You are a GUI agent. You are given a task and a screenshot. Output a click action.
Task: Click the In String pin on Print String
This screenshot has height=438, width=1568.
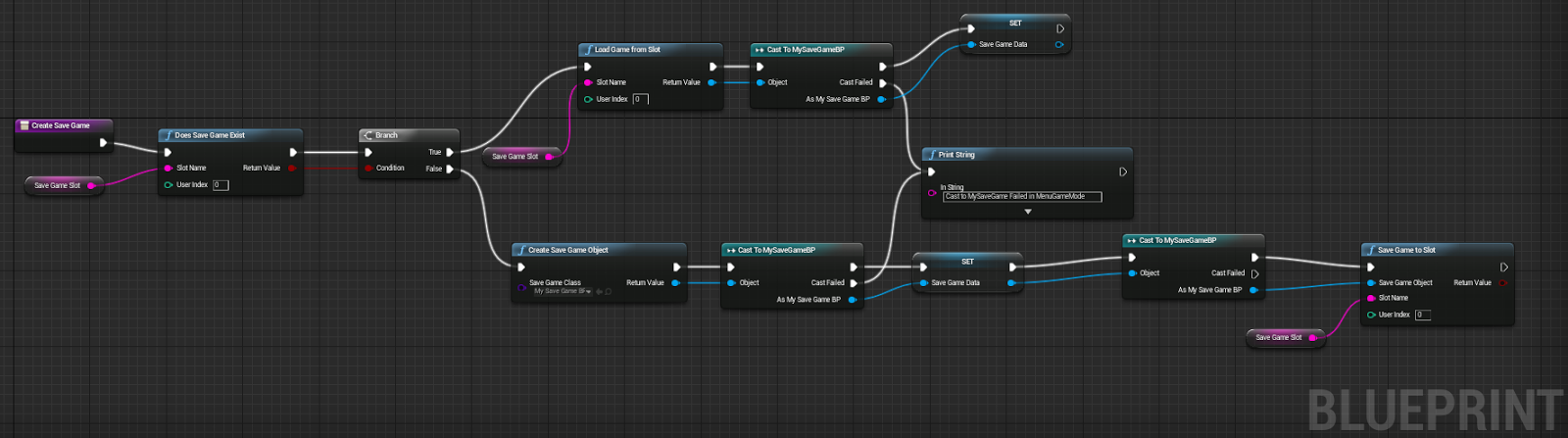coord(931,192)
